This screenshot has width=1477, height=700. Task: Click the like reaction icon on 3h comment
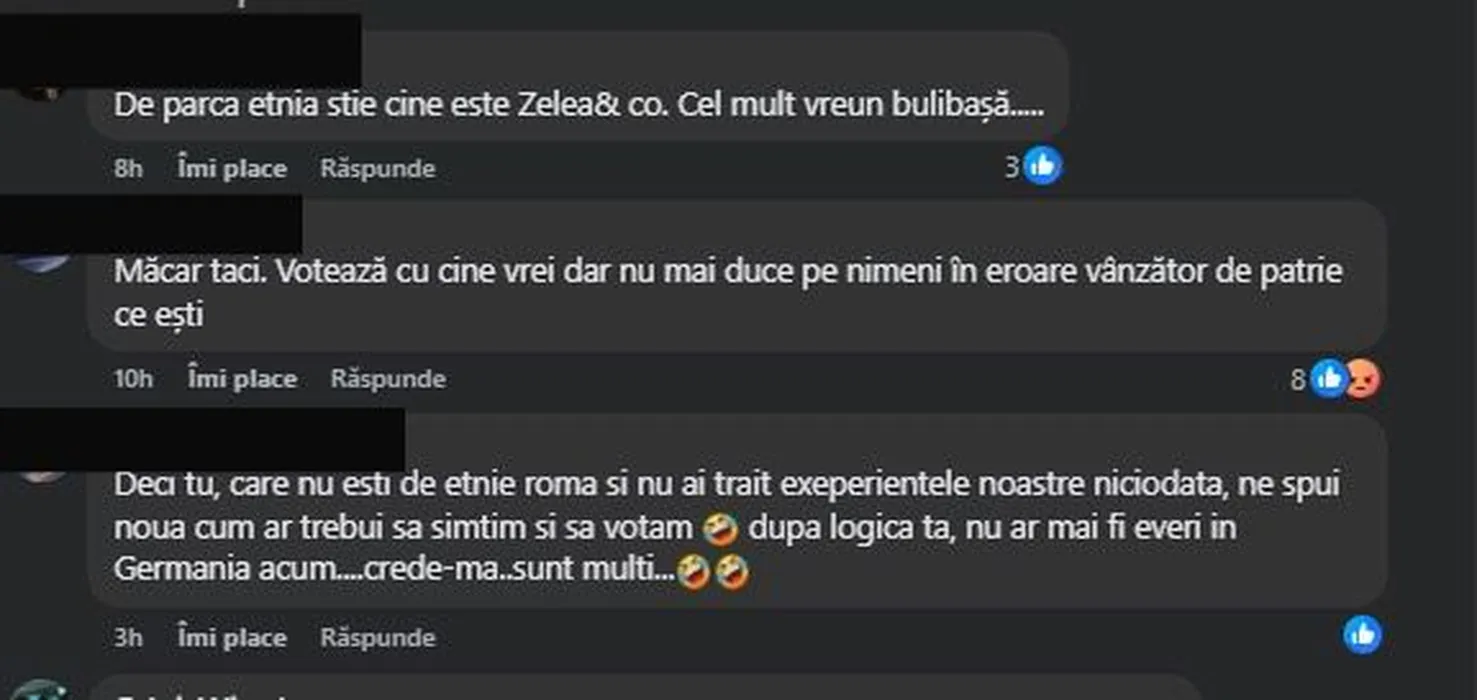pyautogui.click(x=1363, y=634)
